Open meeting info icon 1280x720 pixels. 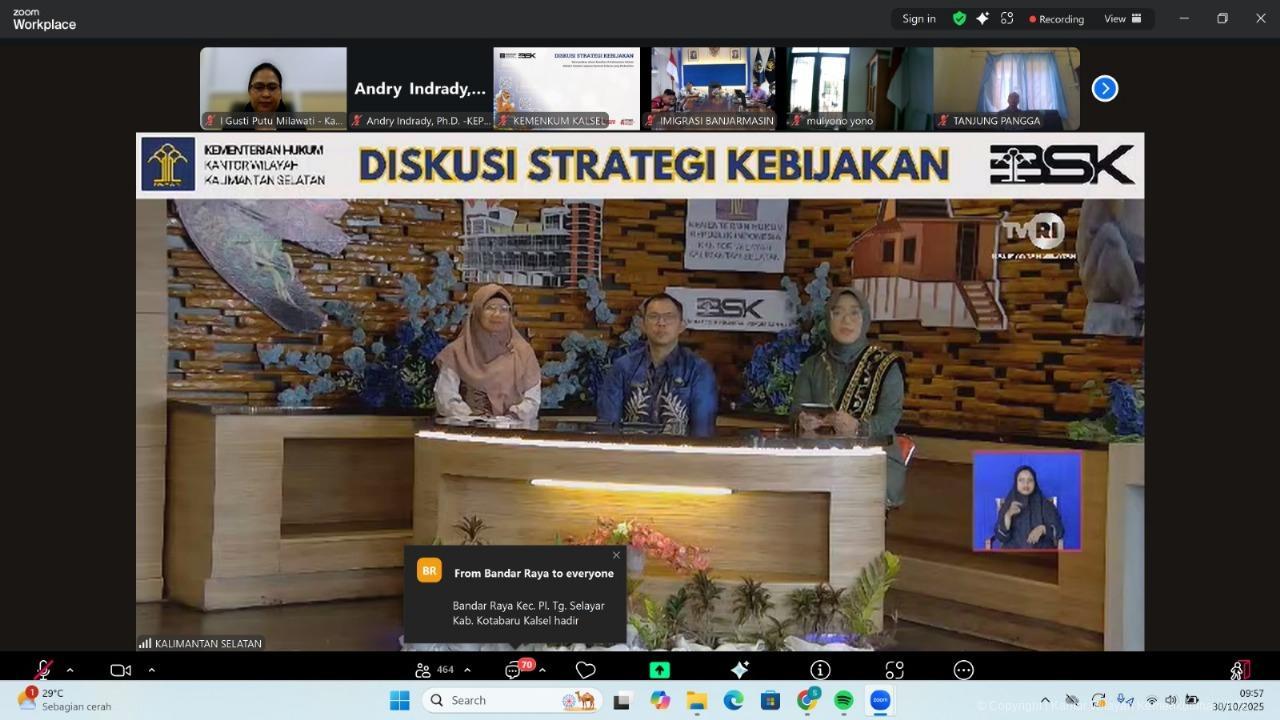click(x=820, y=670)
